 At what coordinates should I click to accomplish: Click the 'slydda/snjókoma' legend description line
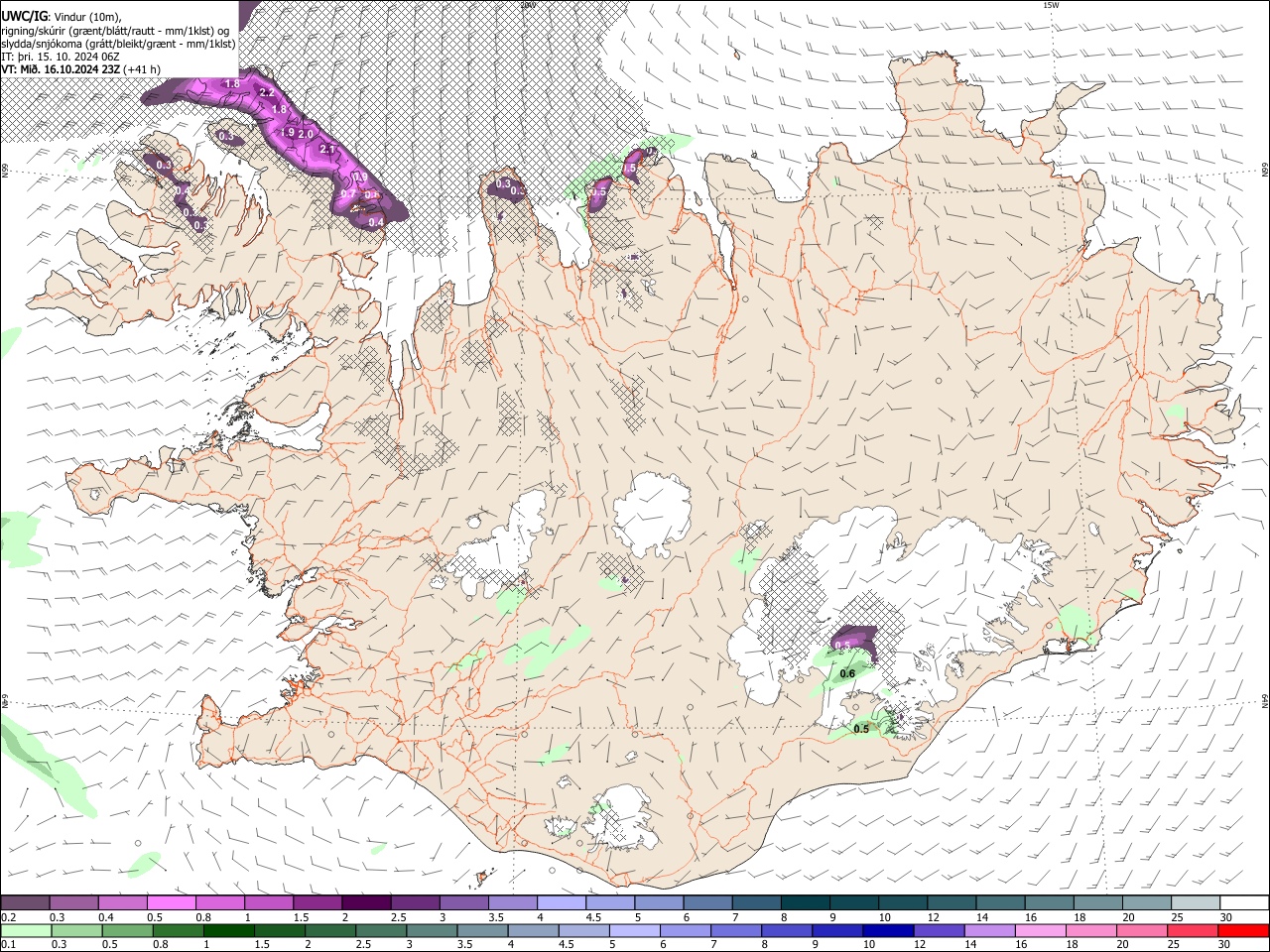(118, 45)
